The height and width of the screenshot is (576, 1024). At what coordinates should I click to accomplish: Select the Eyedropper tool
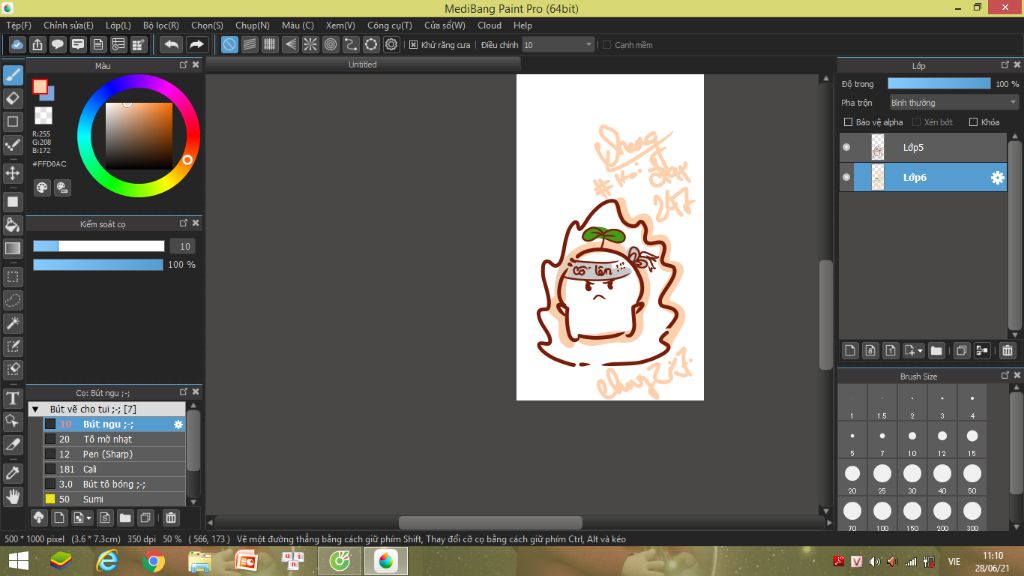[x=12, y=473]
